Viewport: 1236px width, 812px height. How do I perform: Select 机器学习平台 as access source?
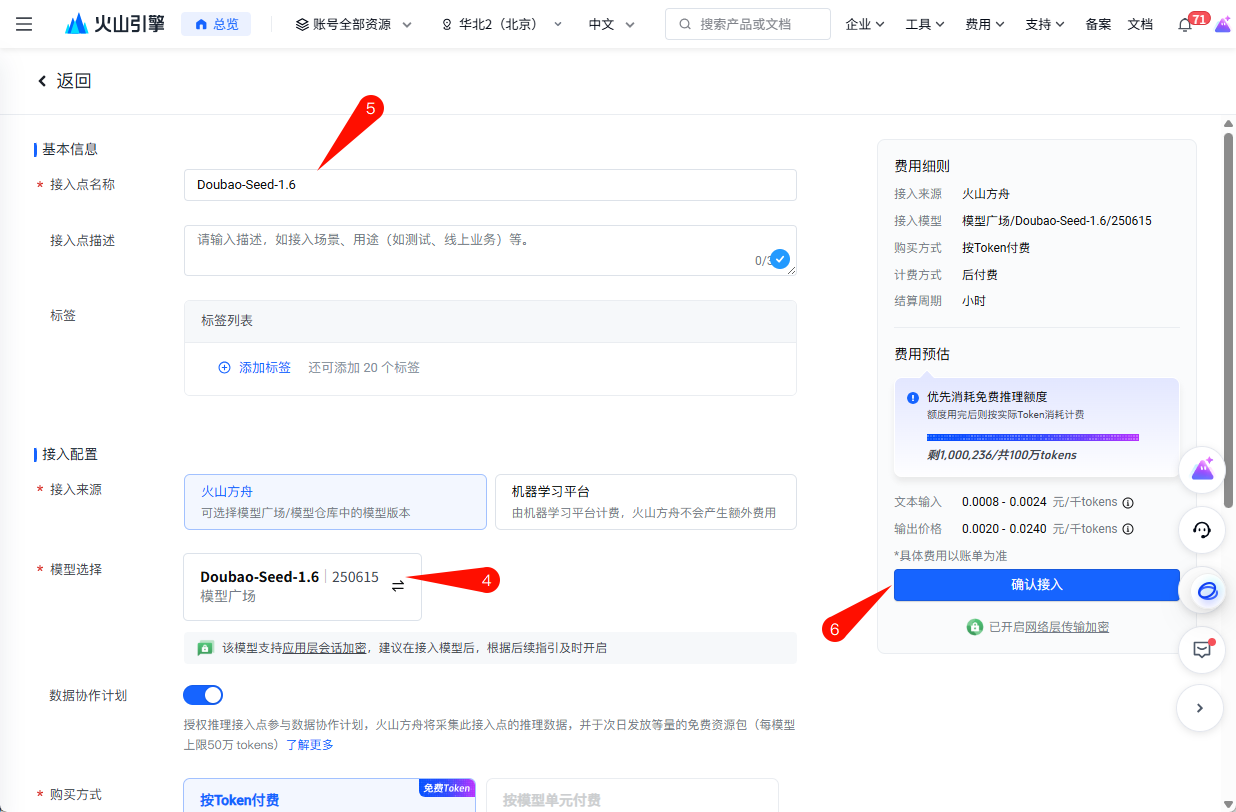[646, 502]
